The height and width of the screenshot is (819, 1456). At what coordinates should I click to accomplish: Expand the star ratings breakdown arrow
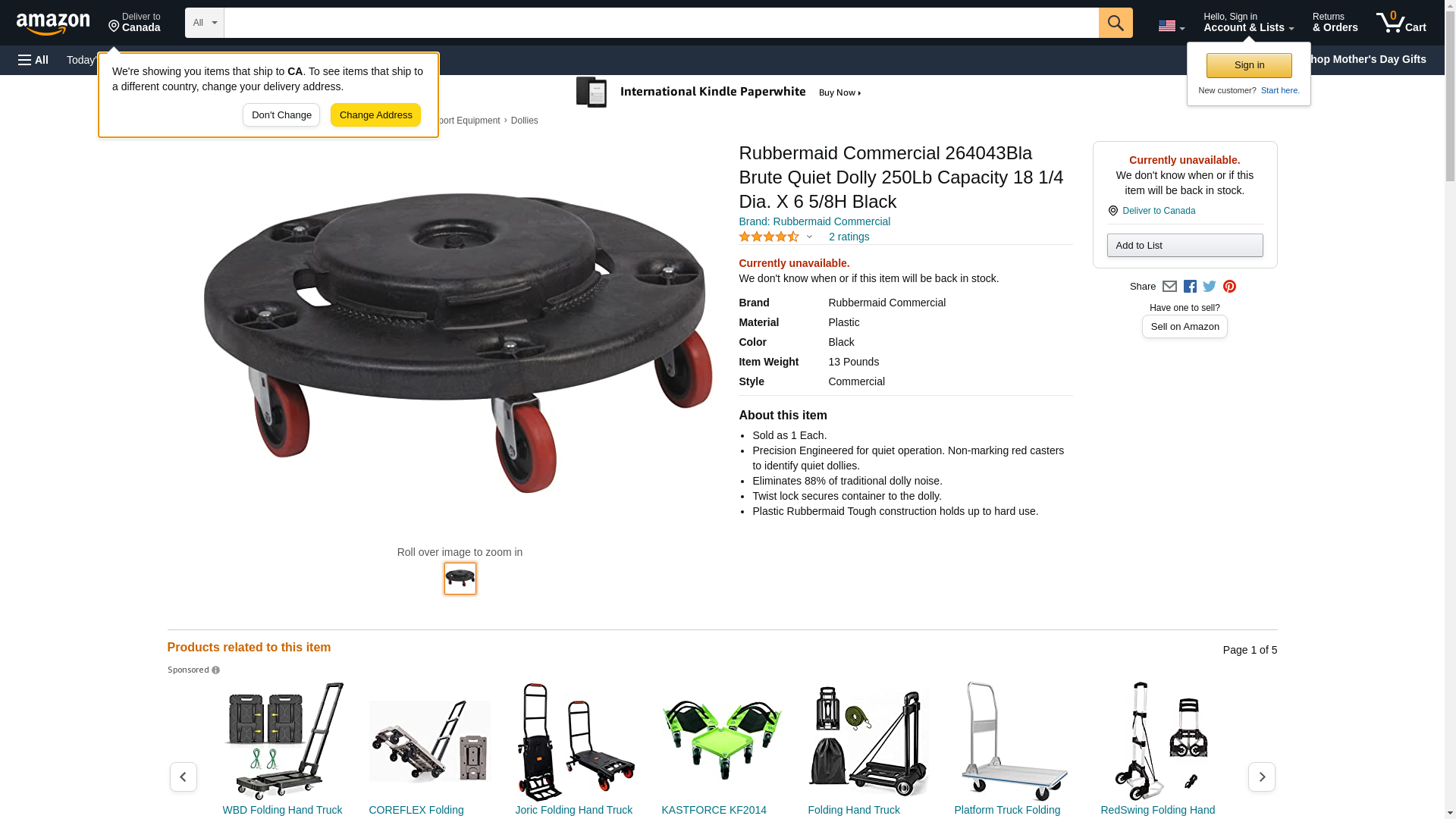tap(809, 237)
